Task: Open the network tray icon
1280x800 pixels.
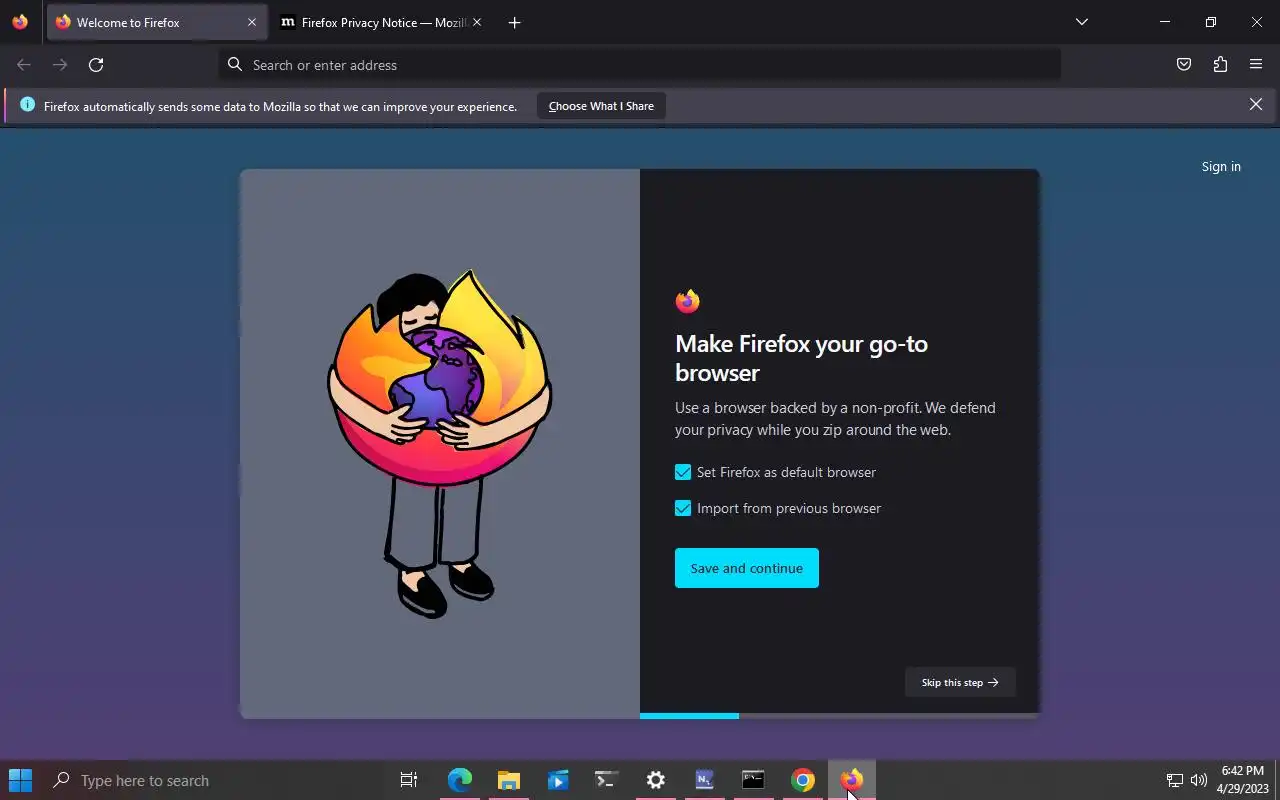Action: coord(1175,780)
